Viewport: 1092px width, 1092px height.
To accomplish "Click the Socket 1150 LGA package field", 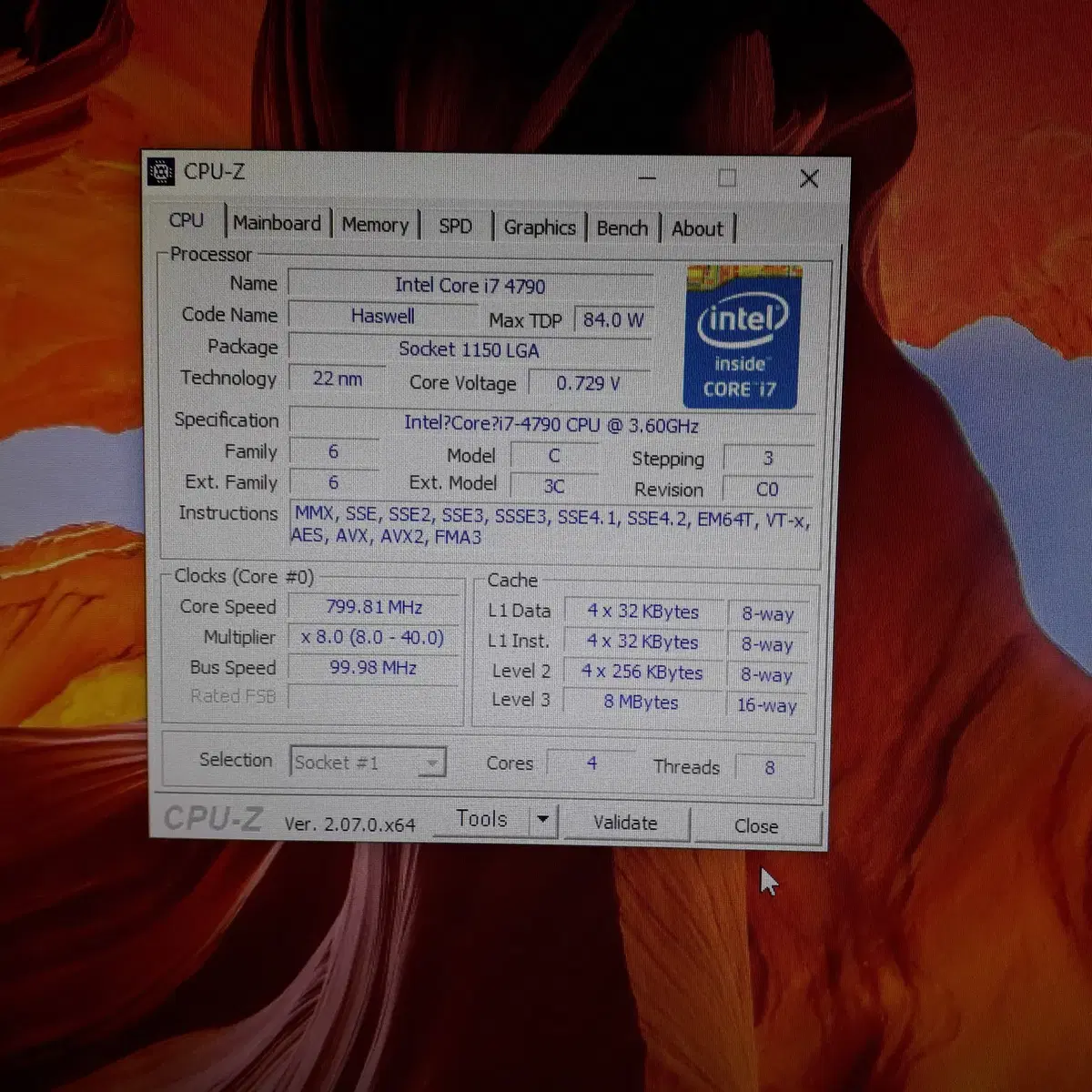I will pyautogui.click(x=470, y=349).
